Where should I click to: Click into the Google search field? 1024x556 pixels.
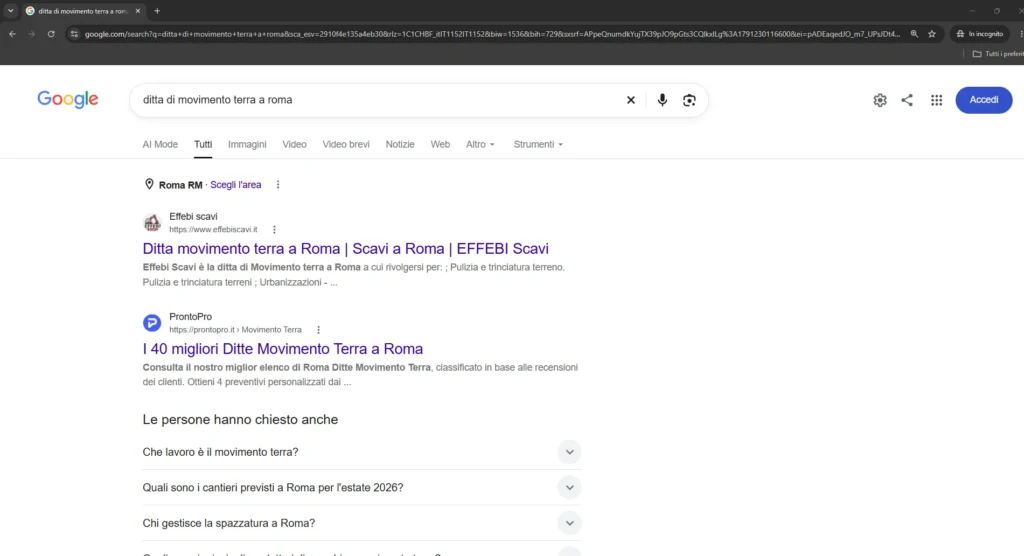tap(379, 100)
